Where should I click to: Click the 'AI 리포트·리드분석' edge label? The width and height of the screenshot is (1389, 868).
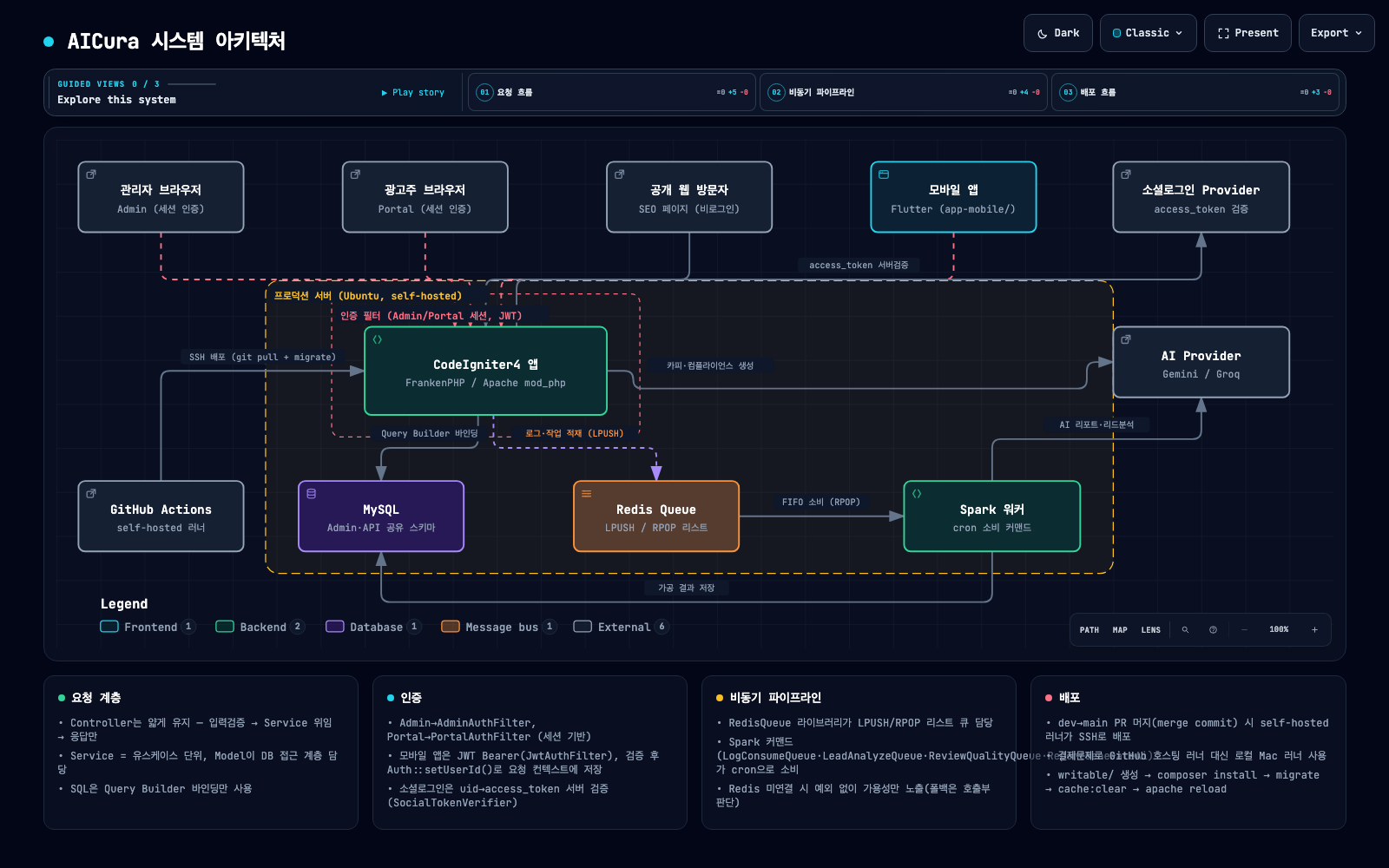click(1096, 425)
